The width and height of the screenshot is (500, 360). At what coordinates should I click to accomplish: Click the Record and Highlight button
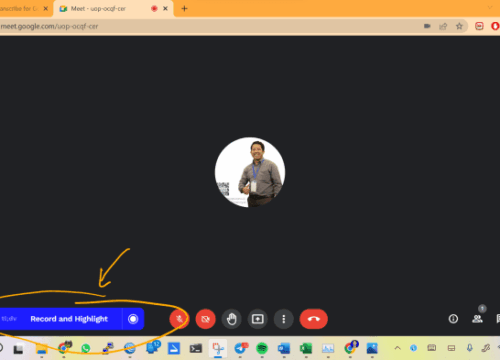[69, 319]
